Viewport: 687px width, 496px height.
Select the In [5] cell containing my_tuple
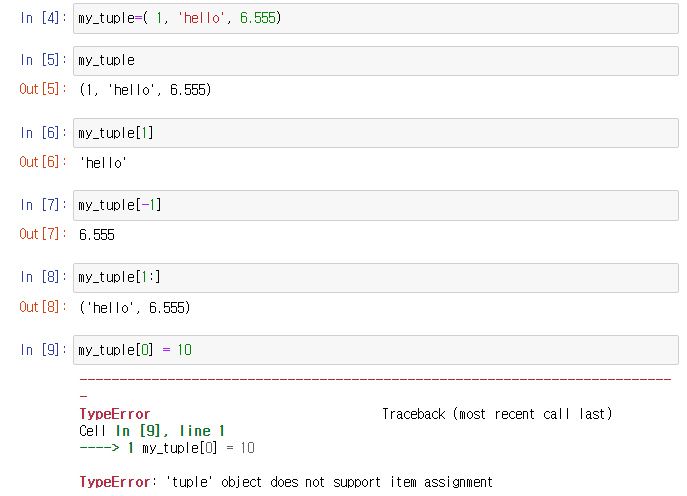pyautogui.click(x=376, y=60)
